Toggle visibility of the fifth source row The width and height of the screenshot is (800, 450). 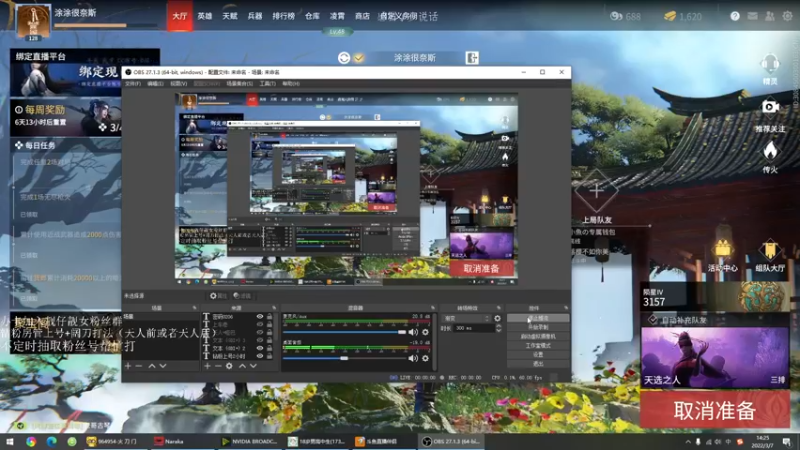coord(260,348)
